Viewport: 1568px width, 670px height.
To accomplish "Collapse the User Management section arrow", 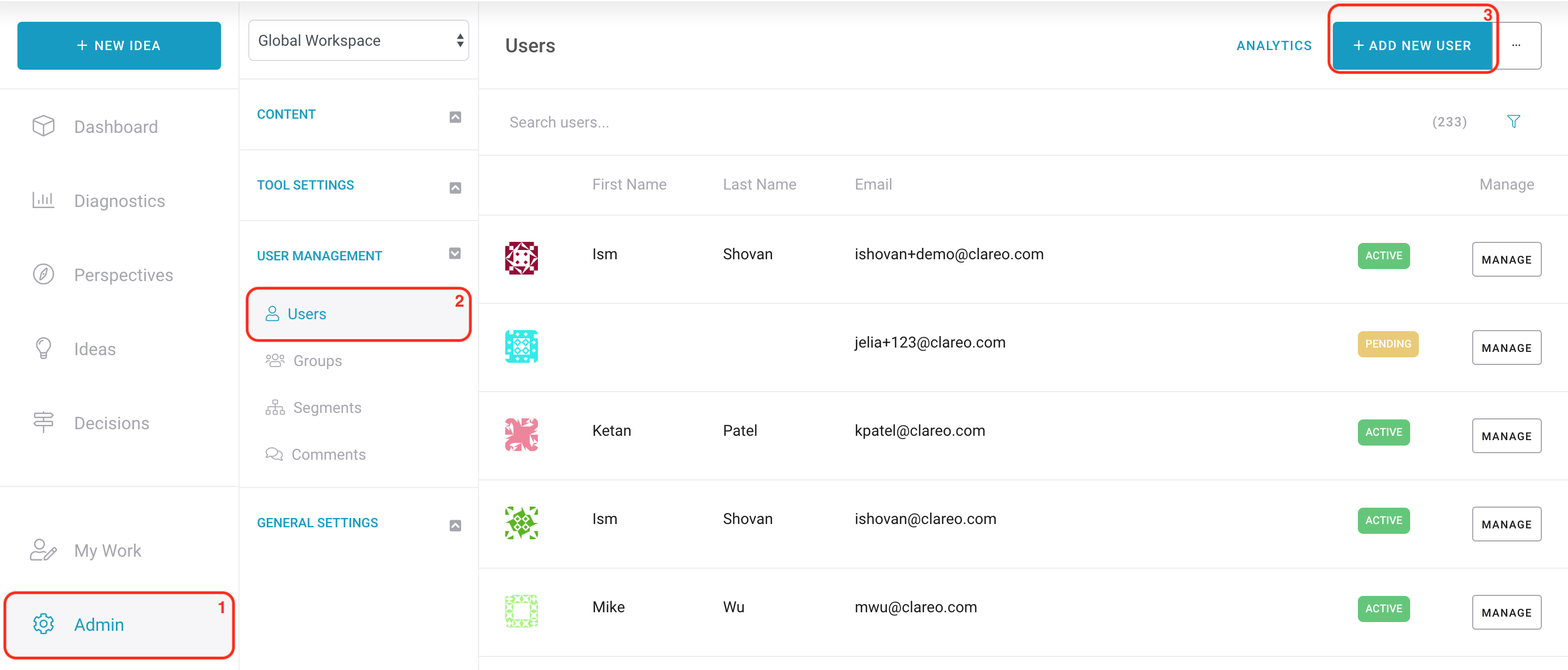I will click(x=455, y=253).
